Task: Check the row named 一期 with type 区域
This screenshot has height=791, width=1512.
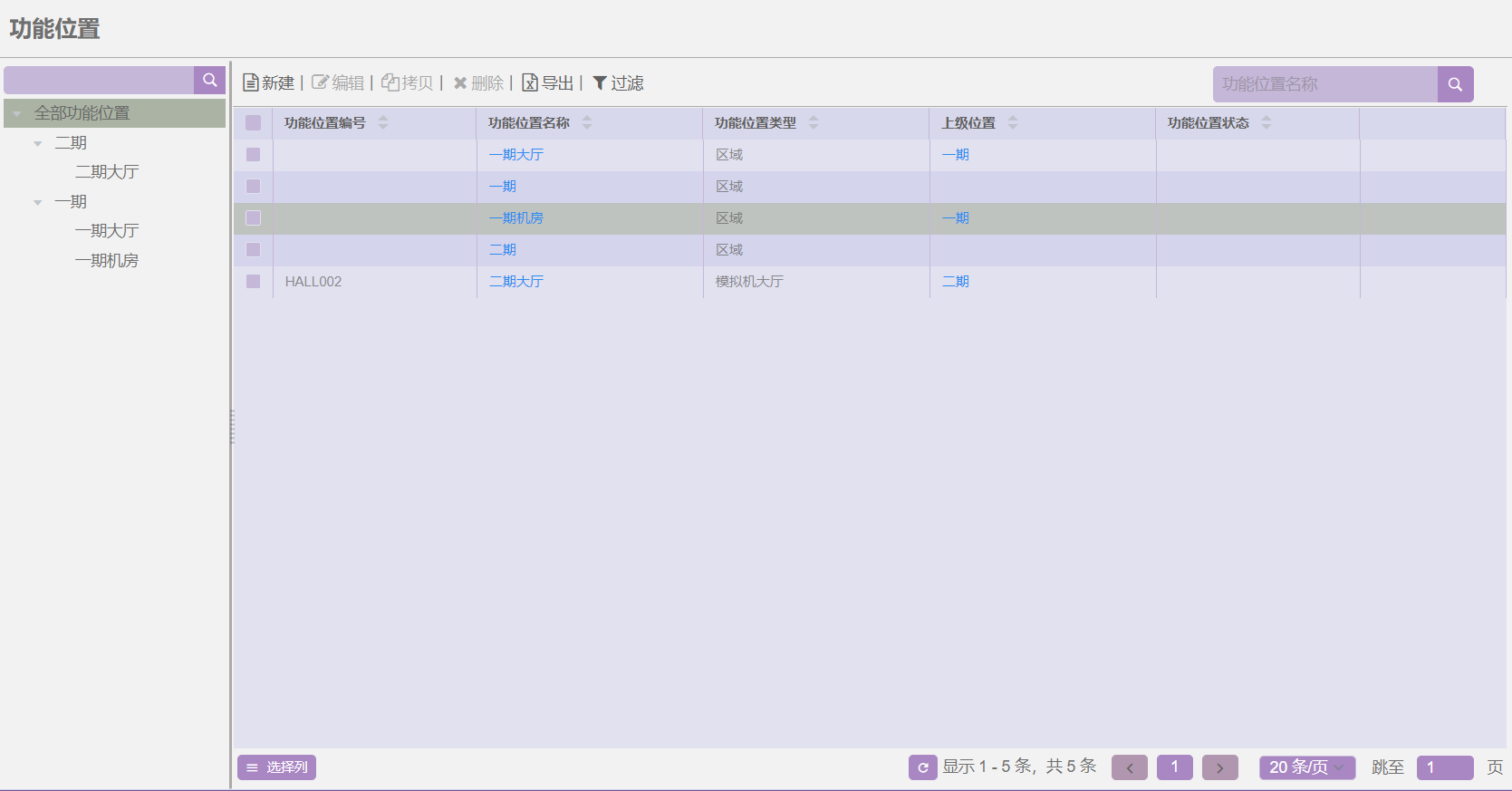Action: pos(254,187)
